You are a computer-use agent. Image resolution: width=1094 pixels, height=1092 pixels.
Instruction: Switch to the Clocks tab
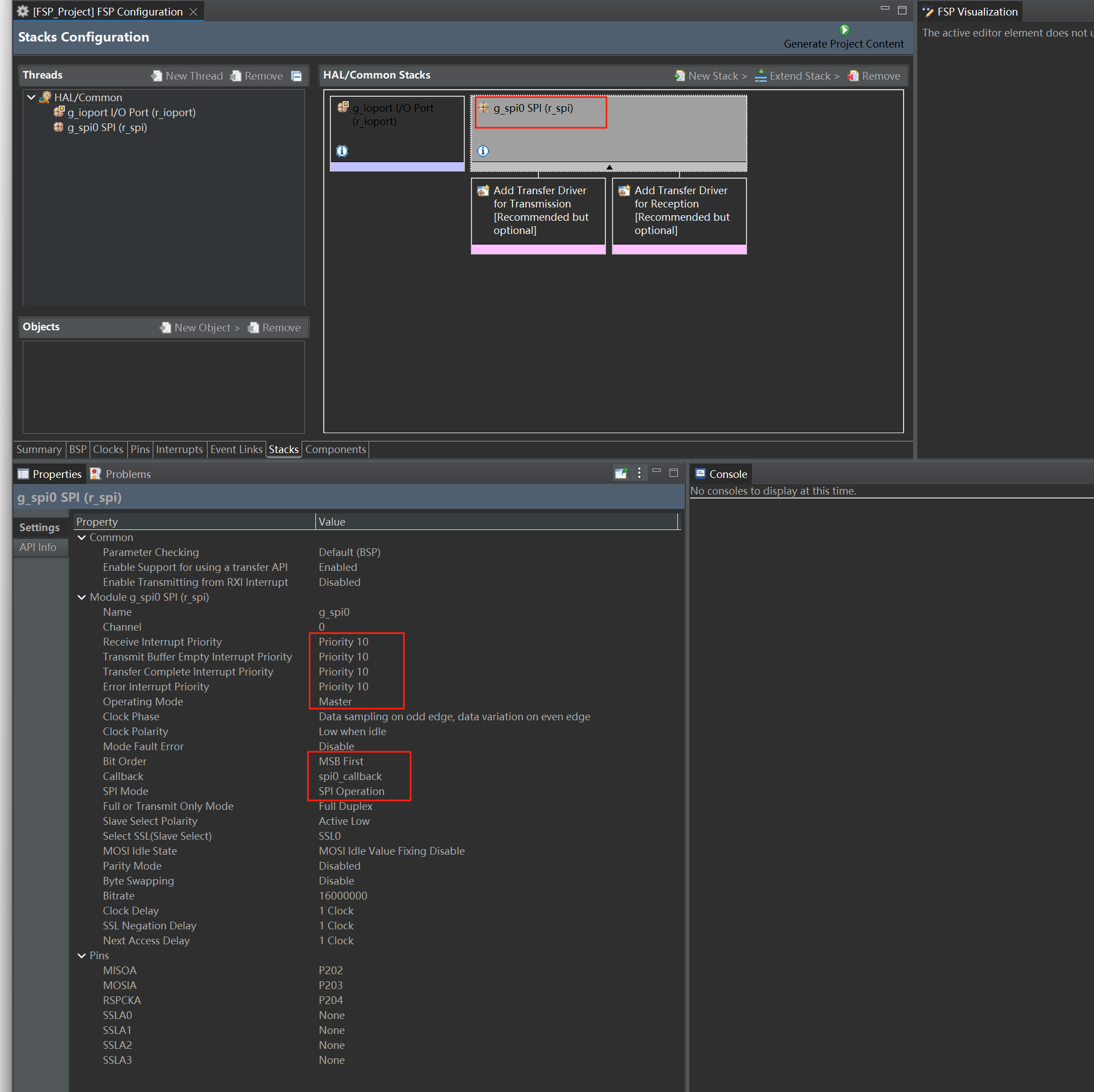coord(107,450)
